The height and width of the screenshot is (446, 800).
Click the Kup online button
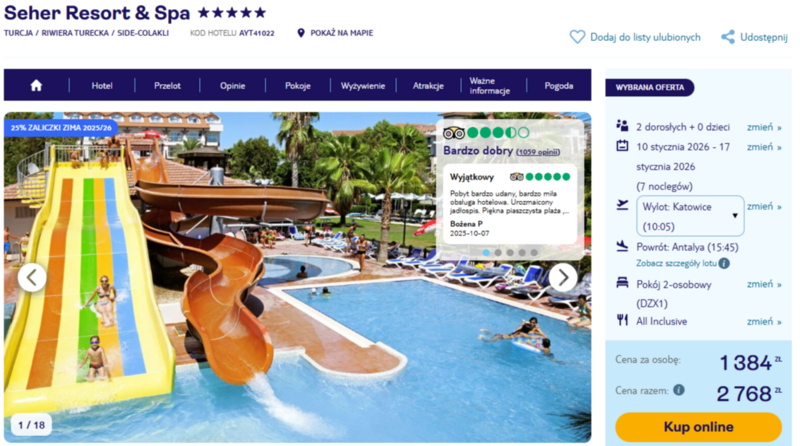pos(698,427)
